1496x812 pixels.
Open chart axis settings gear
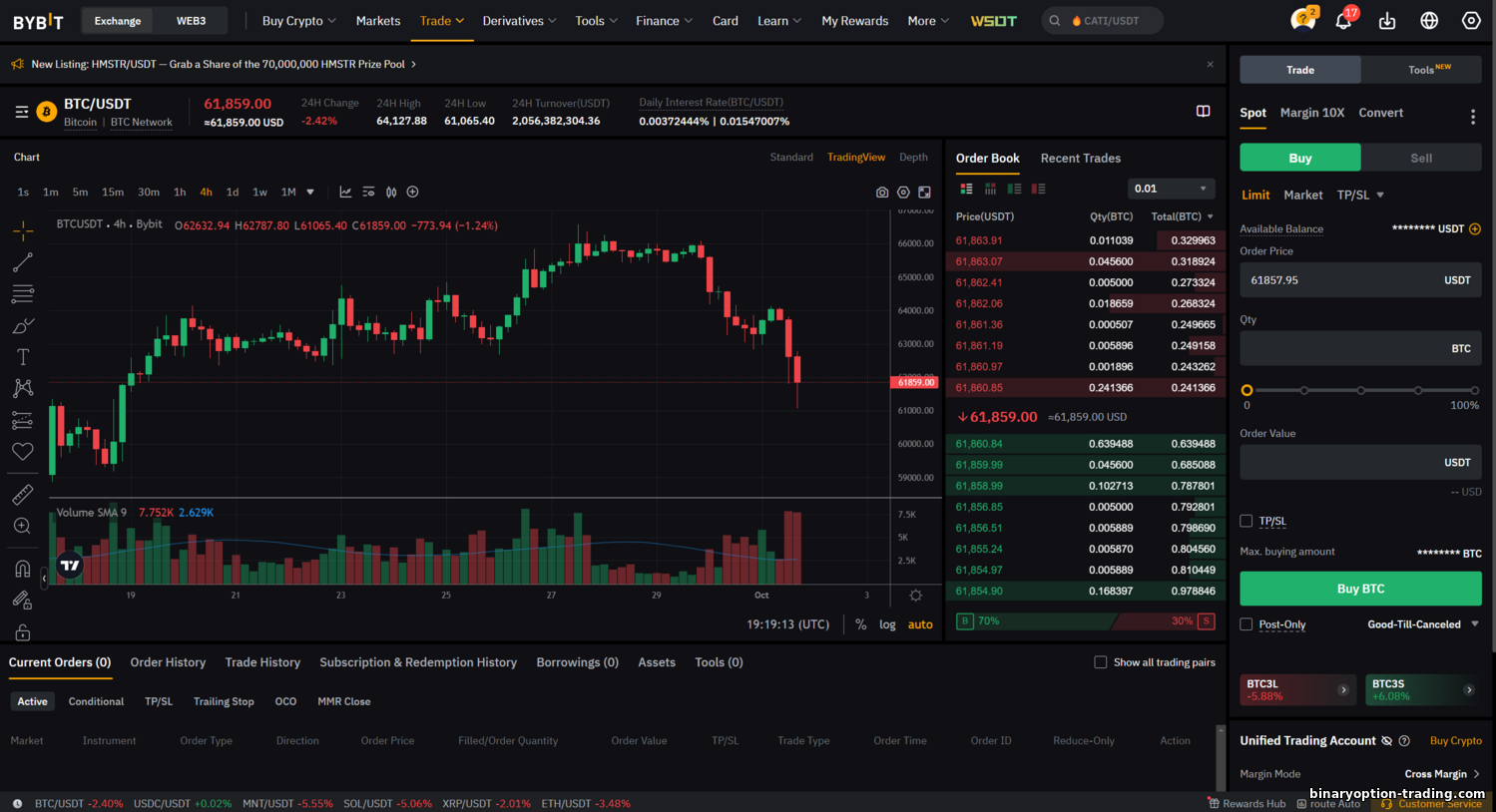[x=915, y=596]
